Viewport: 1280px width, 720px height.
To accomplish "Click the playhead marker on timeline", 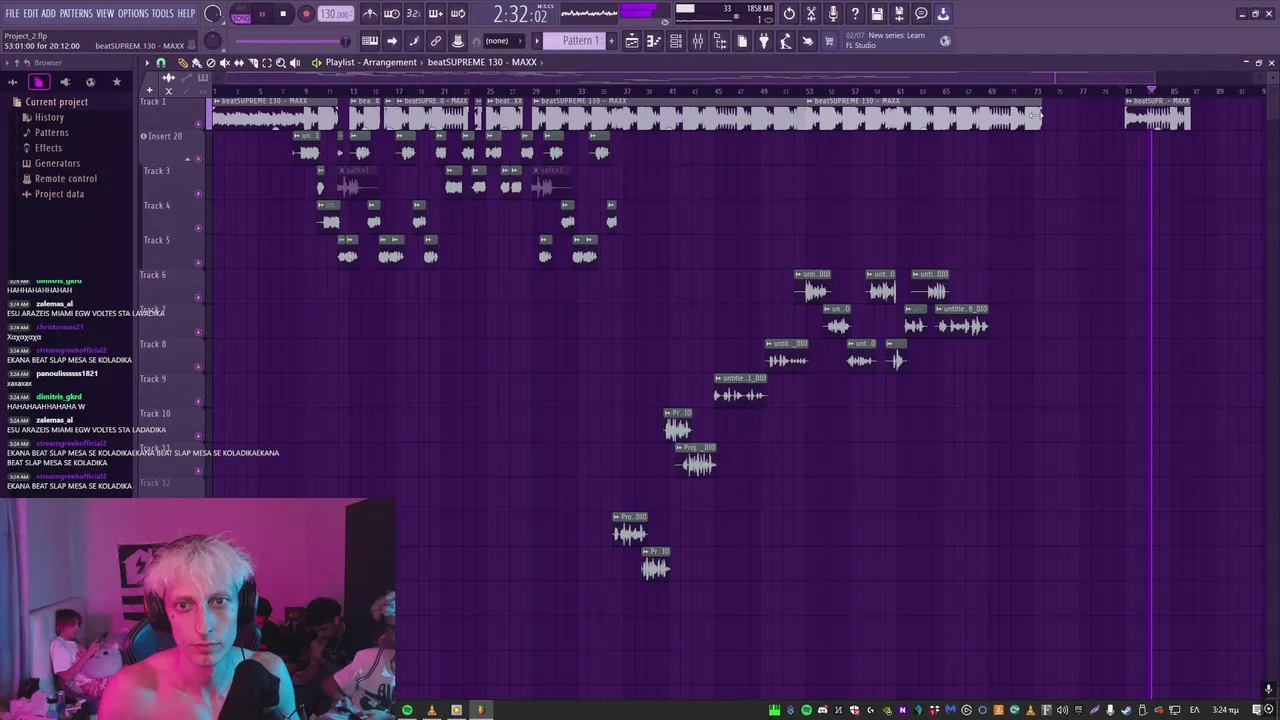I will click(1151, 91).
